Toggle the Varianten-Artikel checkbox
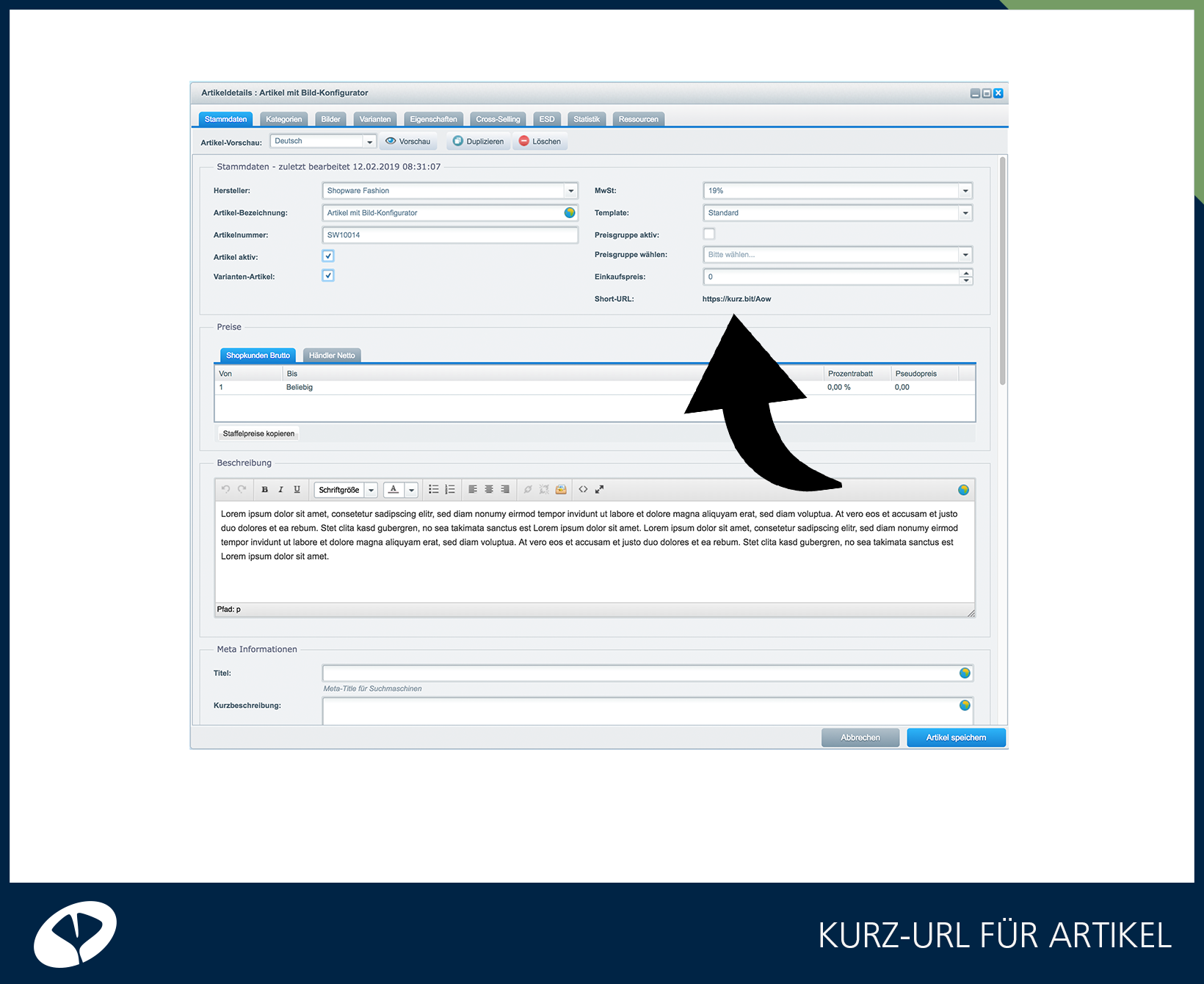Screen dimensions: 1204x984 click(x=328, y=275)
